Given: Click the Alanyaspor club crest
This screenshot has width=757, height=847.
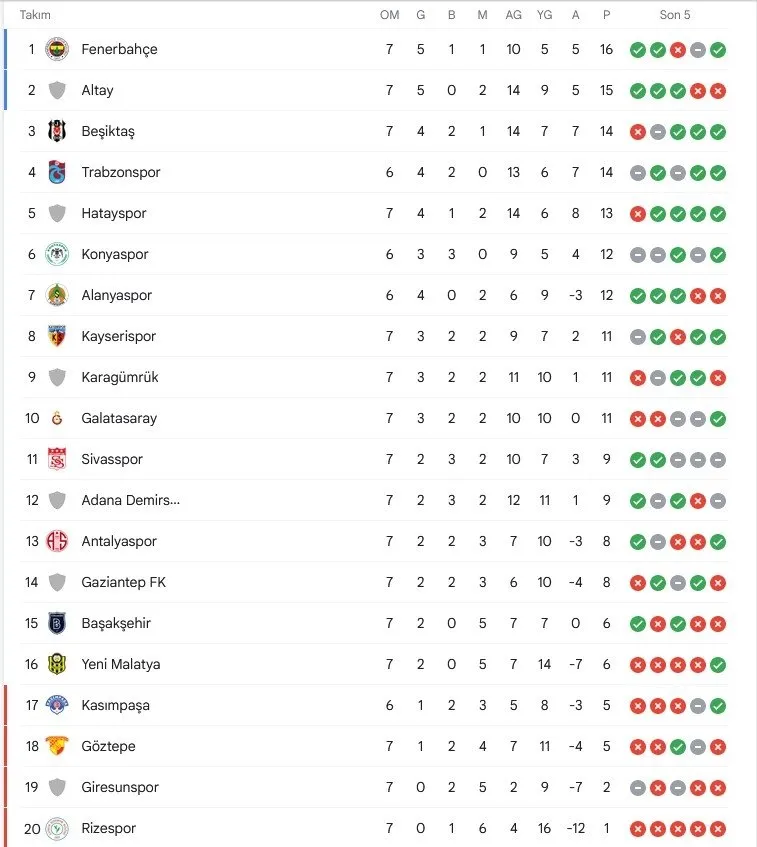Looking at the screenshot, I should pos(57,295).
